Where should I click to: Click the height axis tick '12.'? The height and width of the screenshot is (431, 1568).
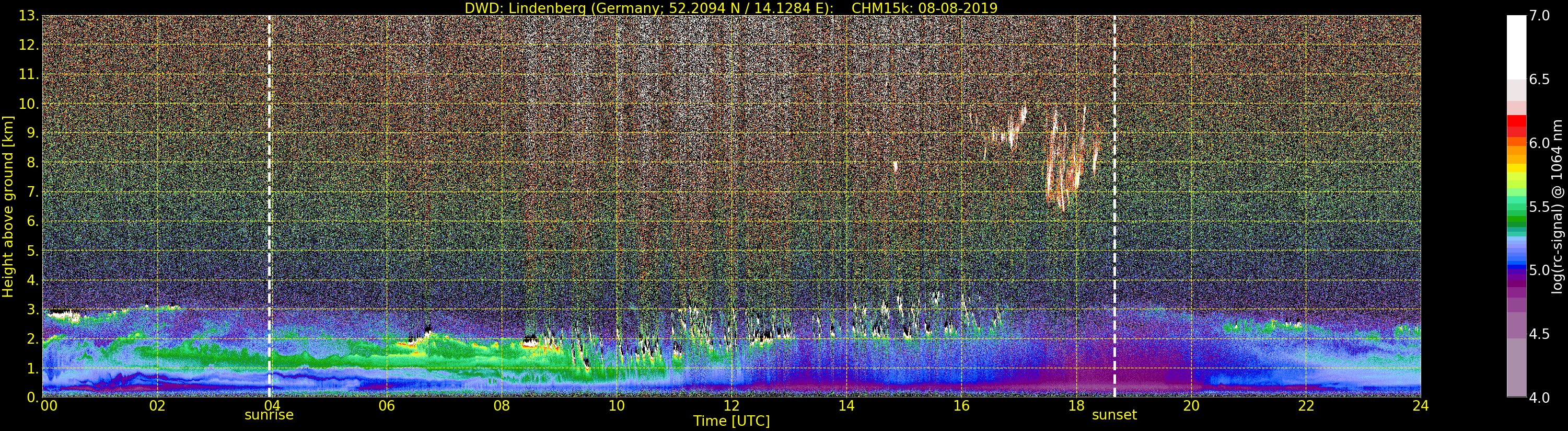pyautogui.click(x=29, y=45)
